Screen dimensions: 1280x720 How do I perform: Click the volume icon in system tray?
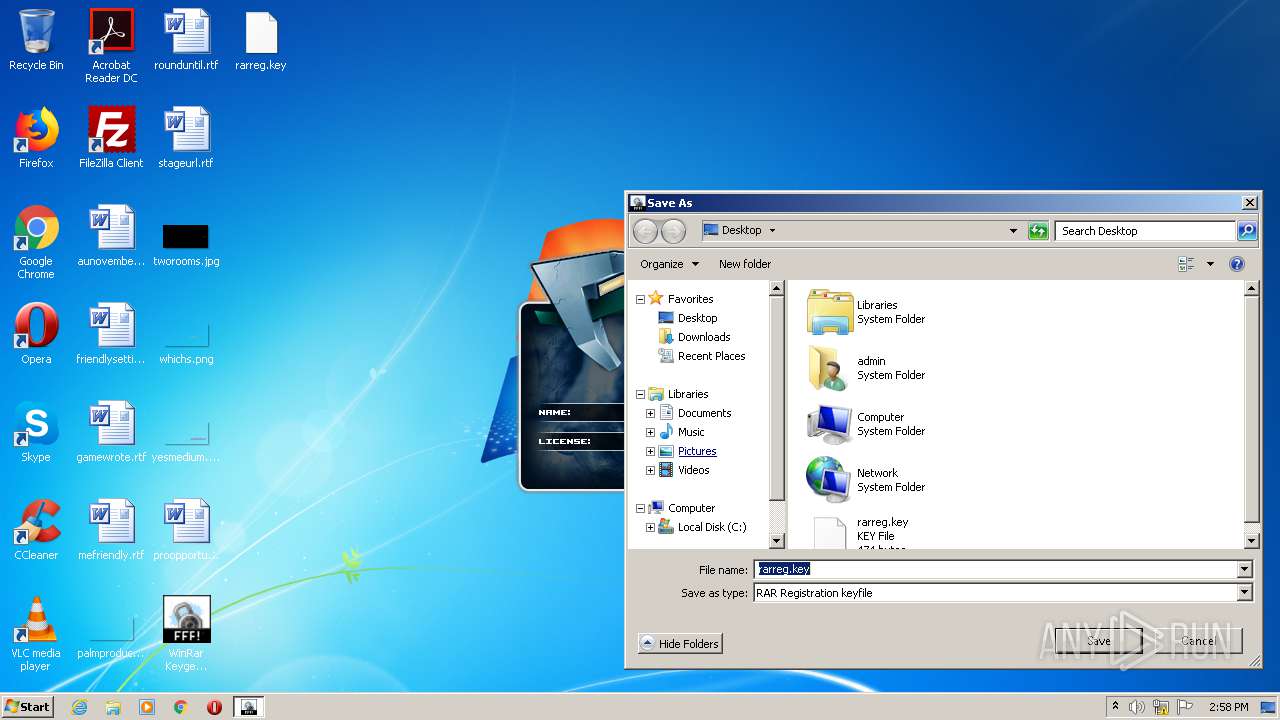1137,707
